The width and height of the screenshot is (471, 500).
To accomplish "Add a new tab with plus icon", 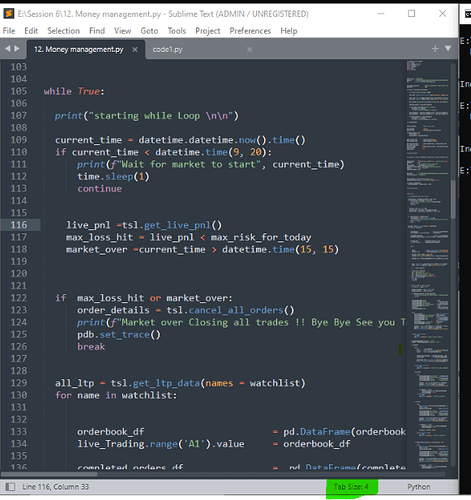I will (435, 49).
